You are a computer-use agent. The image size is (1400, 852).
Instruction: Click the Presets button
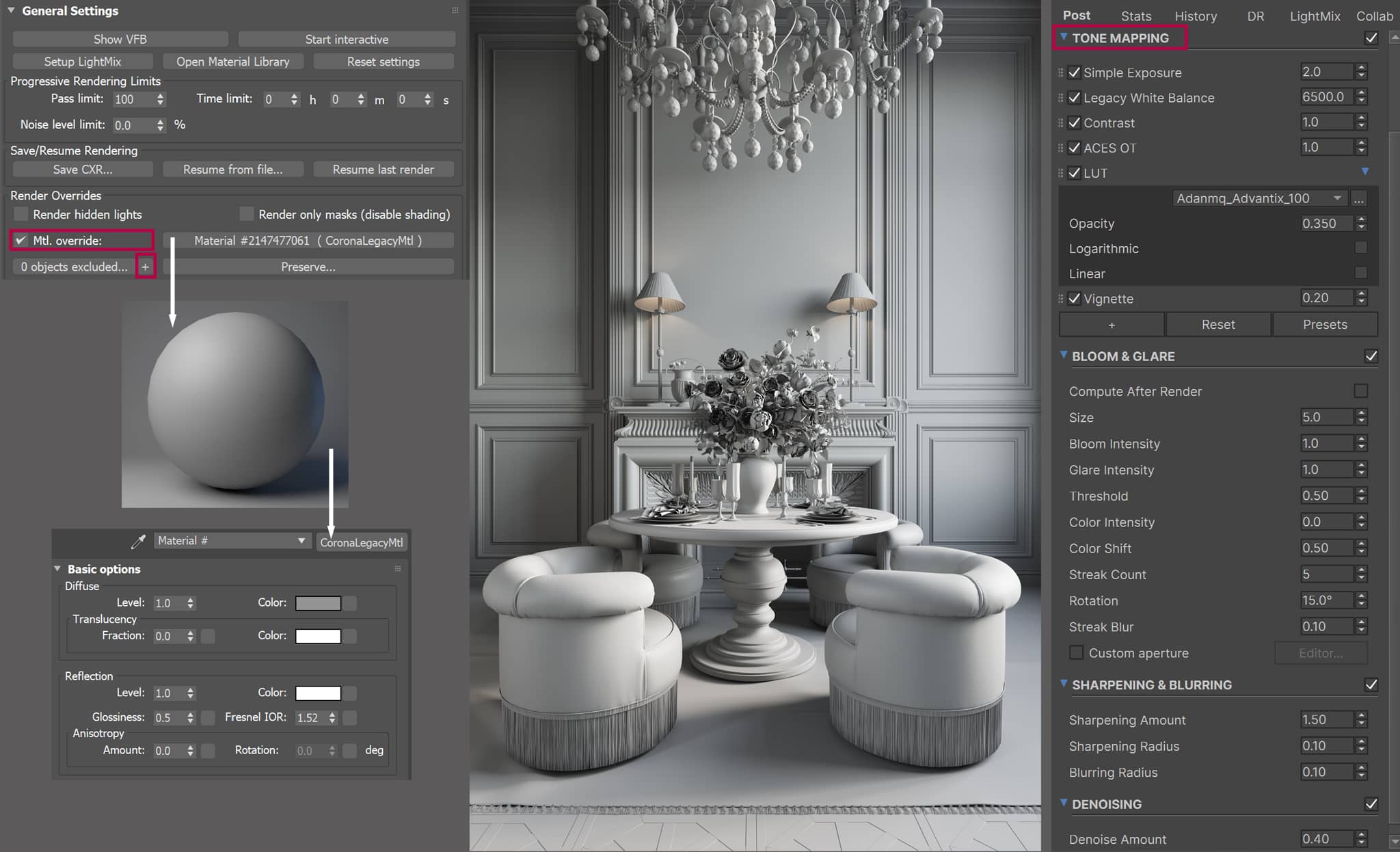[1325, 325]
